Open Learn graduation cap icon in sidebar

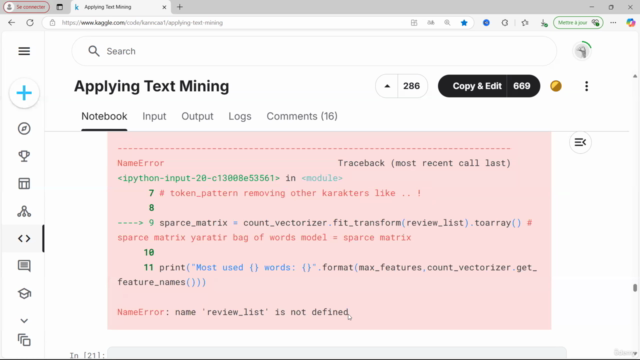[x=24, y=293]
